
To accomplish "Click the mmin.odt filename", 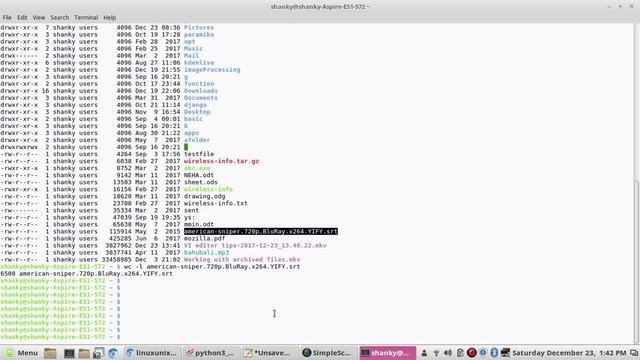I will click(199, 224).
